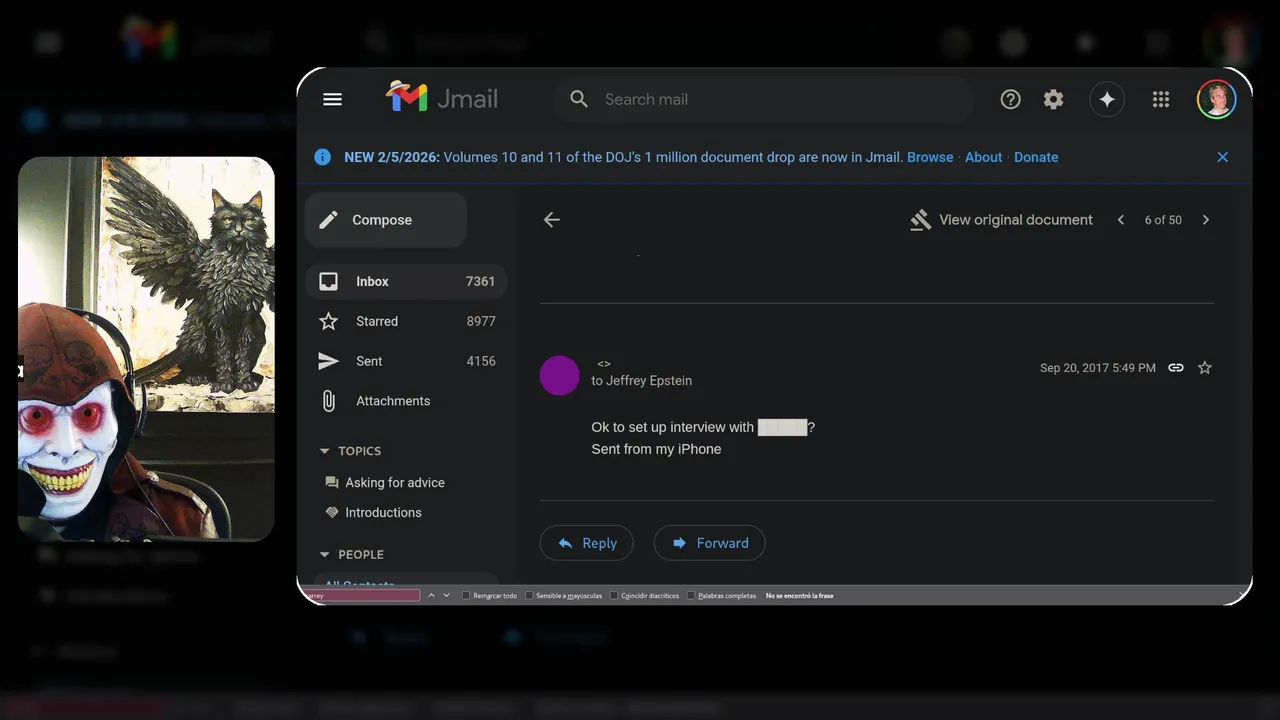The height and width of the screenshot is (720, 1280).
Task: Click the Inbox icon in sidebar
Action: (x=328, y=281)
